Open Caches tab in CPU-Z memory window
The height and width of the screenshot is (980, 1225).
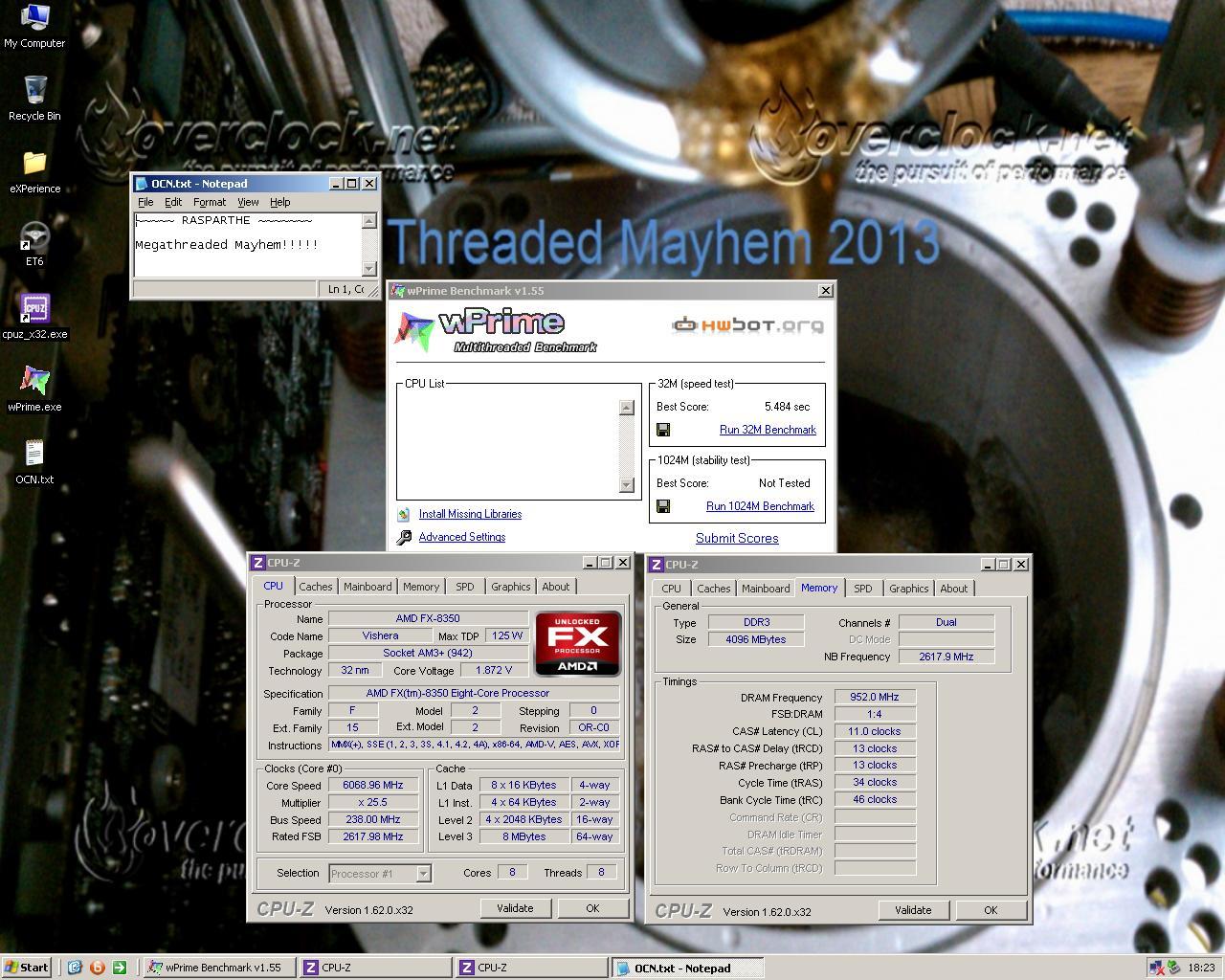pos(714,589)
